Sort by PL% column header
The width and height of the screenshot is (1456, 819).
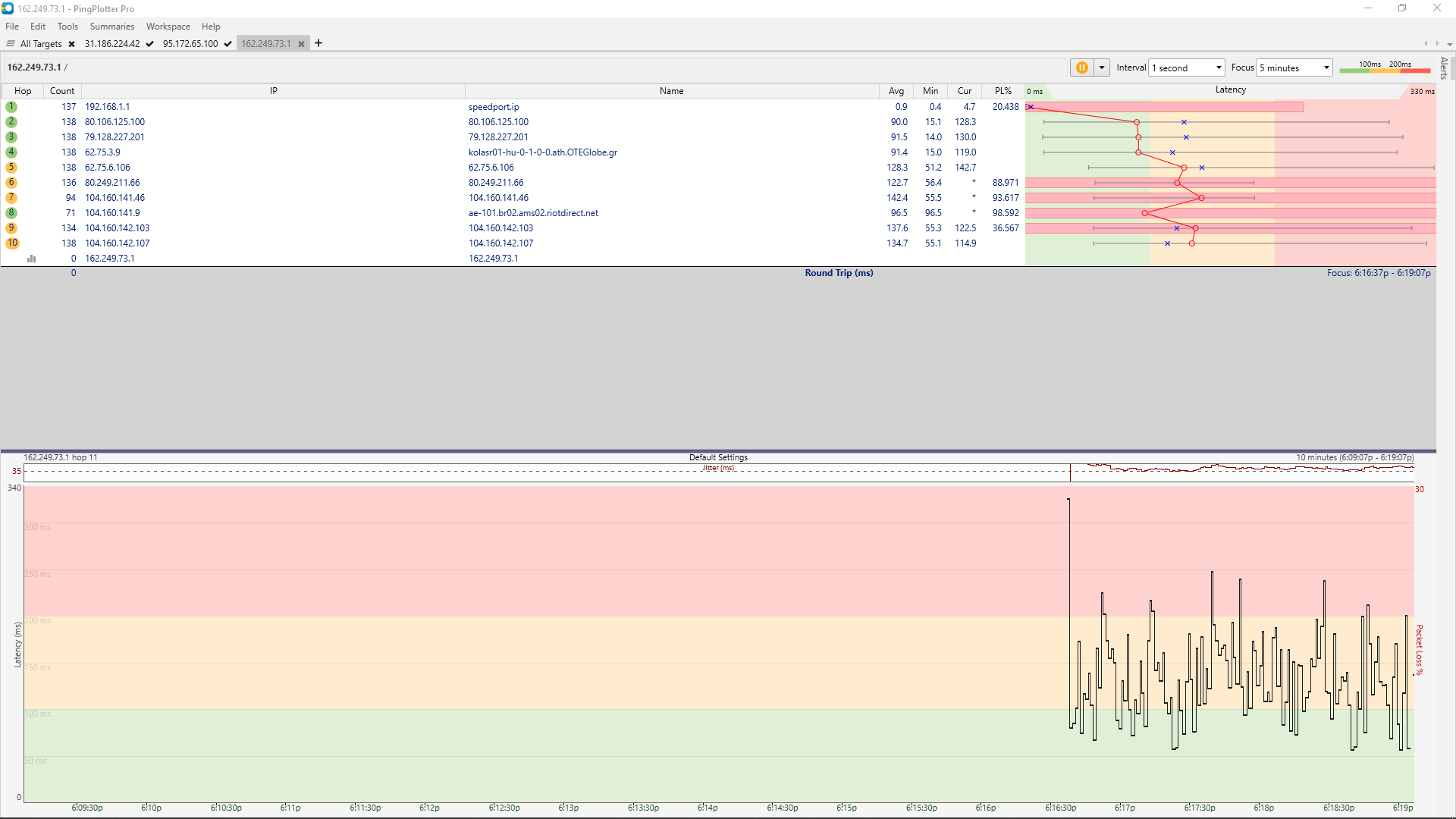click(x=1003, y=91)
